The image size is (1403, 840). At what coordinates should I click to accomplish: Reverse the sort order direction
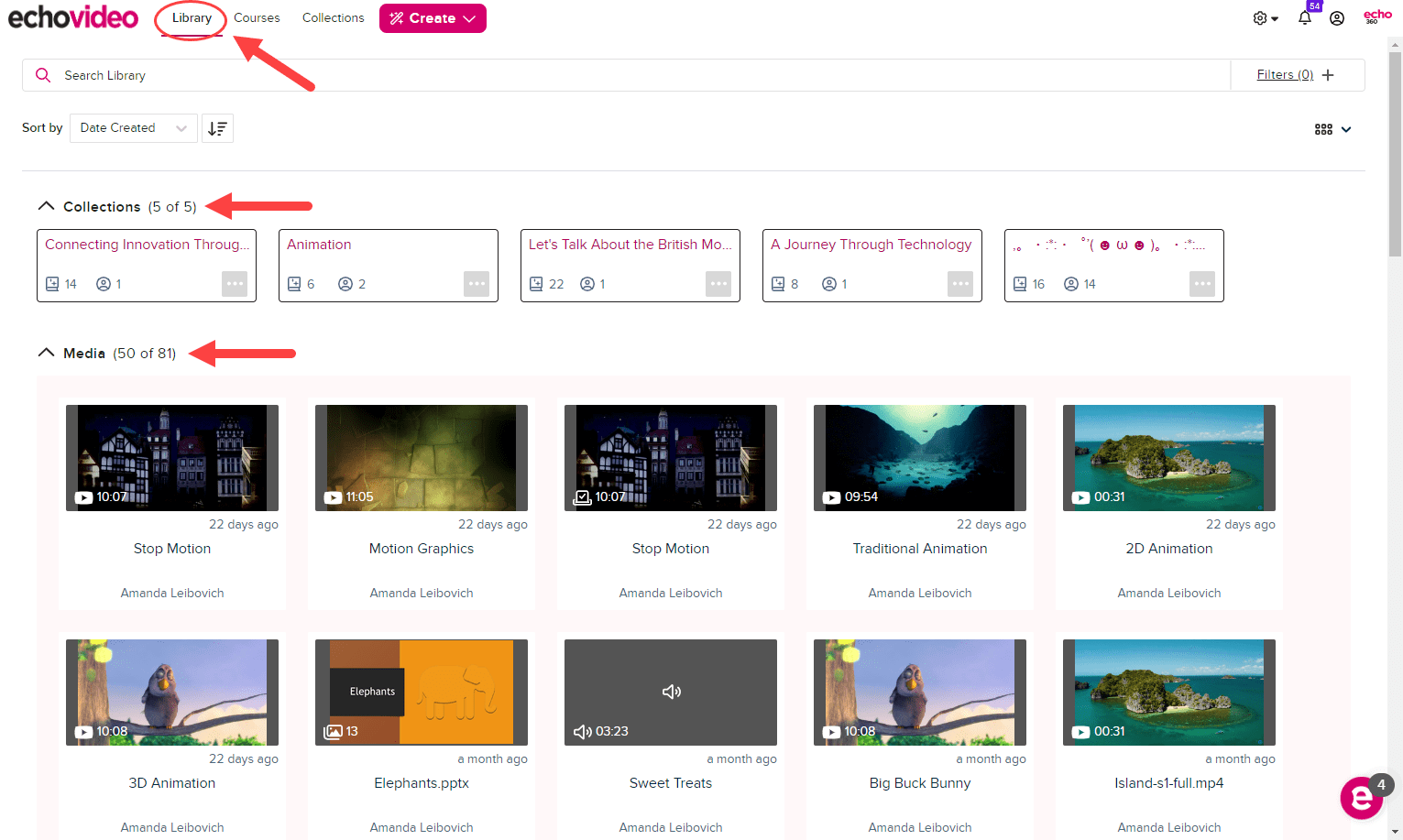217,128
